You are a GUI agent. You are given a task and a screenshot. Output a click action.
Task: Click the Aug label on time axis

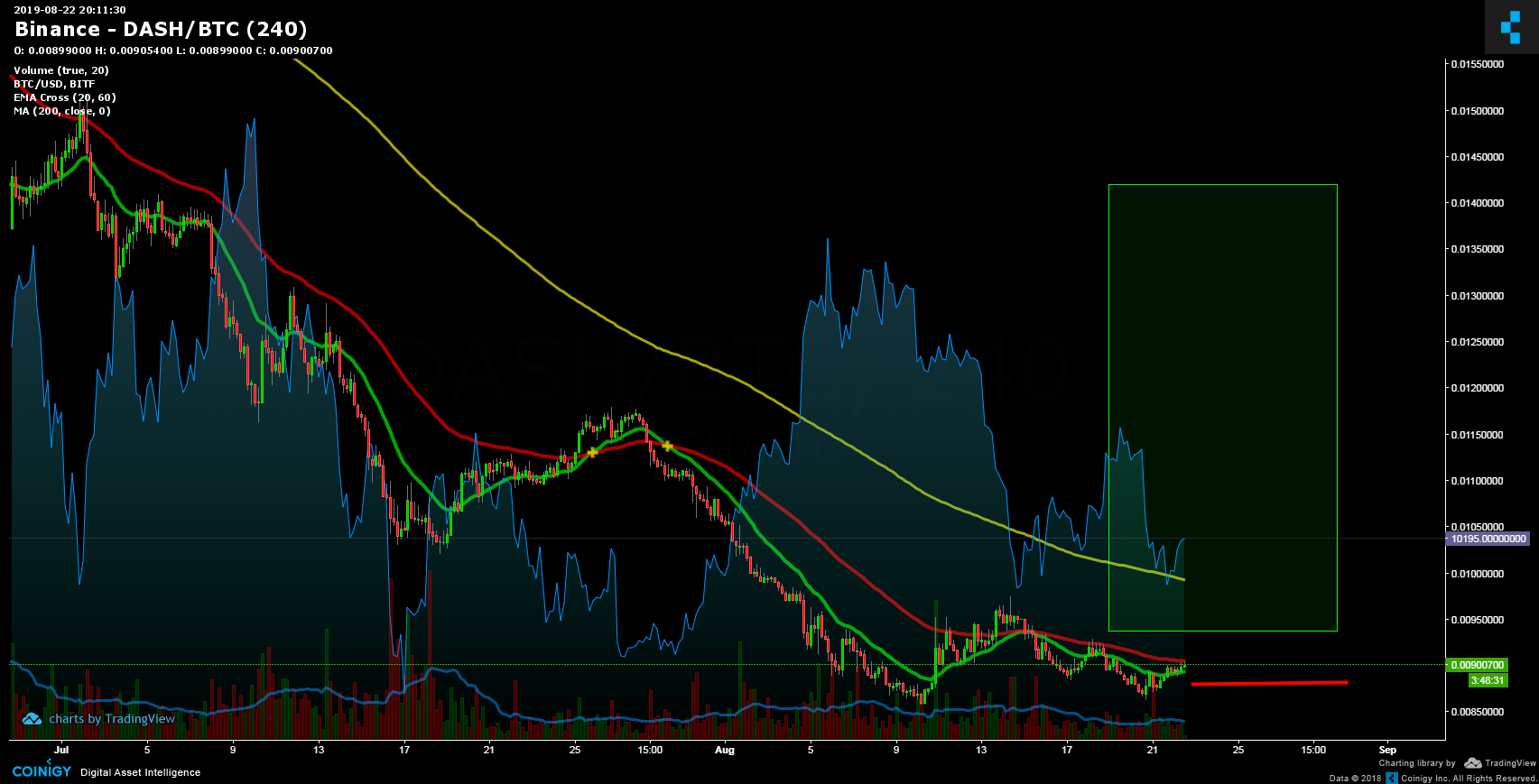[724, 750]
